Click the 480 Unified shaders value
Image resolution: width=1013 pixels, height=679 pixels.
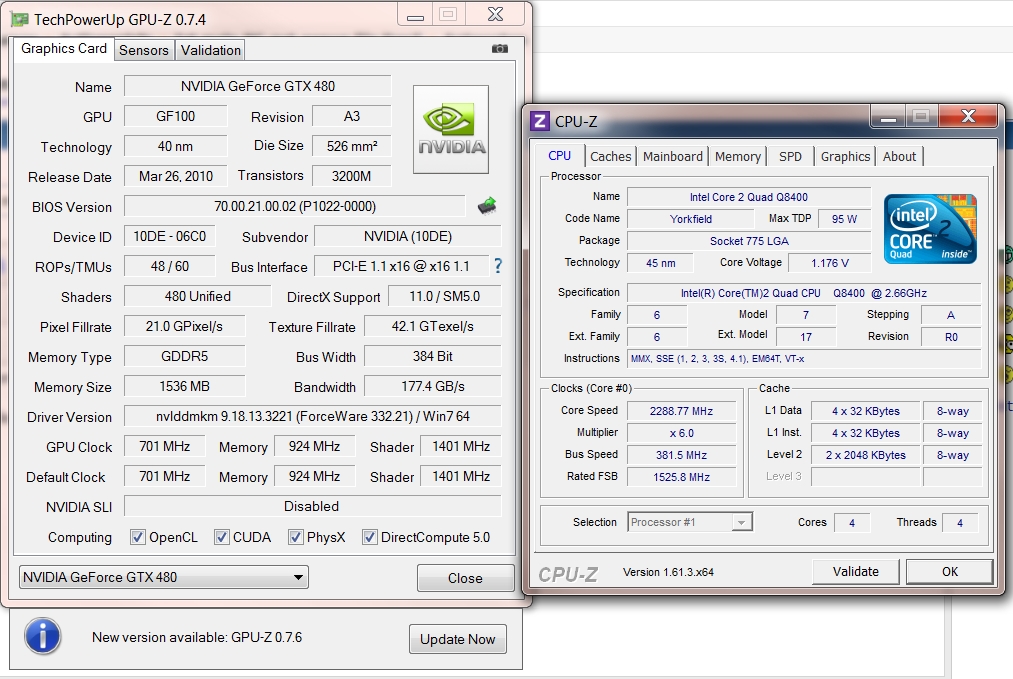(x=198, y=296)
